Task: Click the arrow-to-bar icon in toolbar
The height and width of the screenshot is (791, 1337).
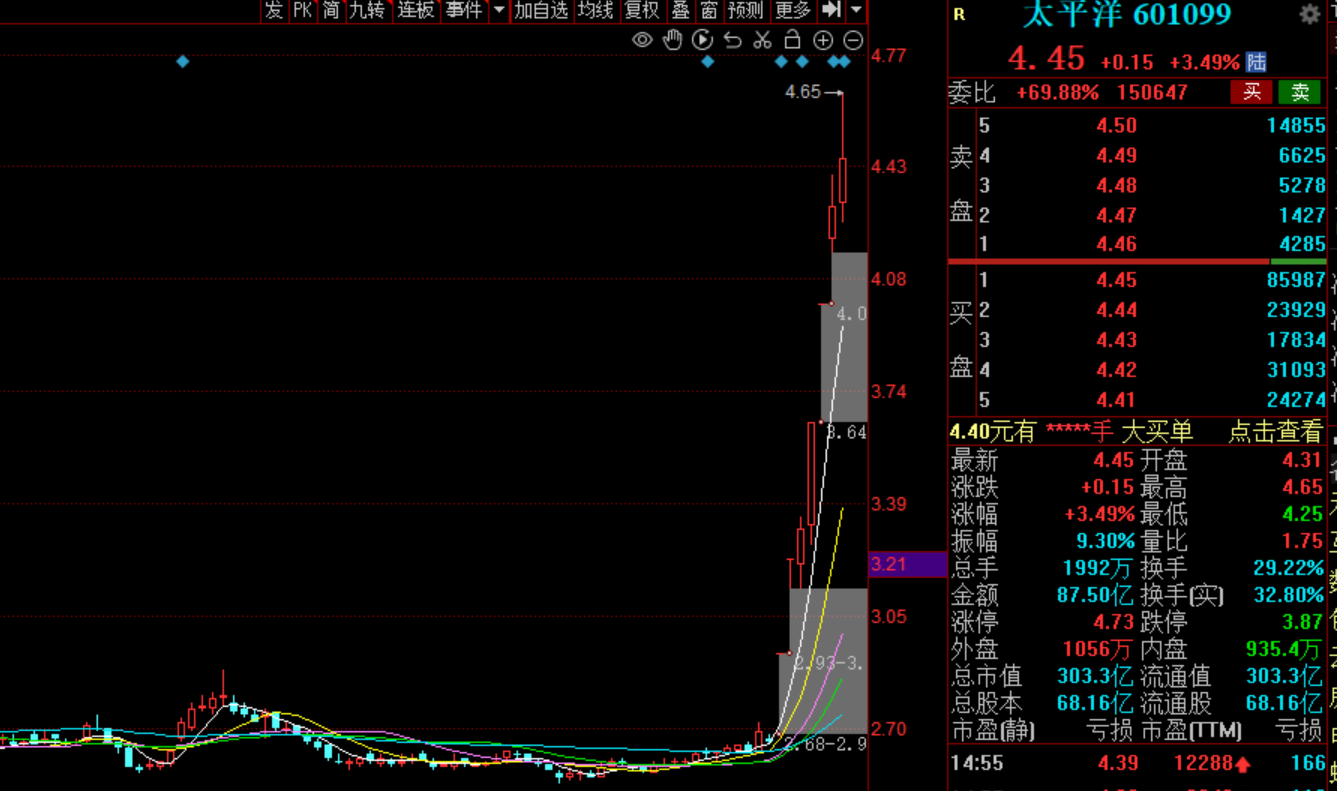Action: click(831, 10)
